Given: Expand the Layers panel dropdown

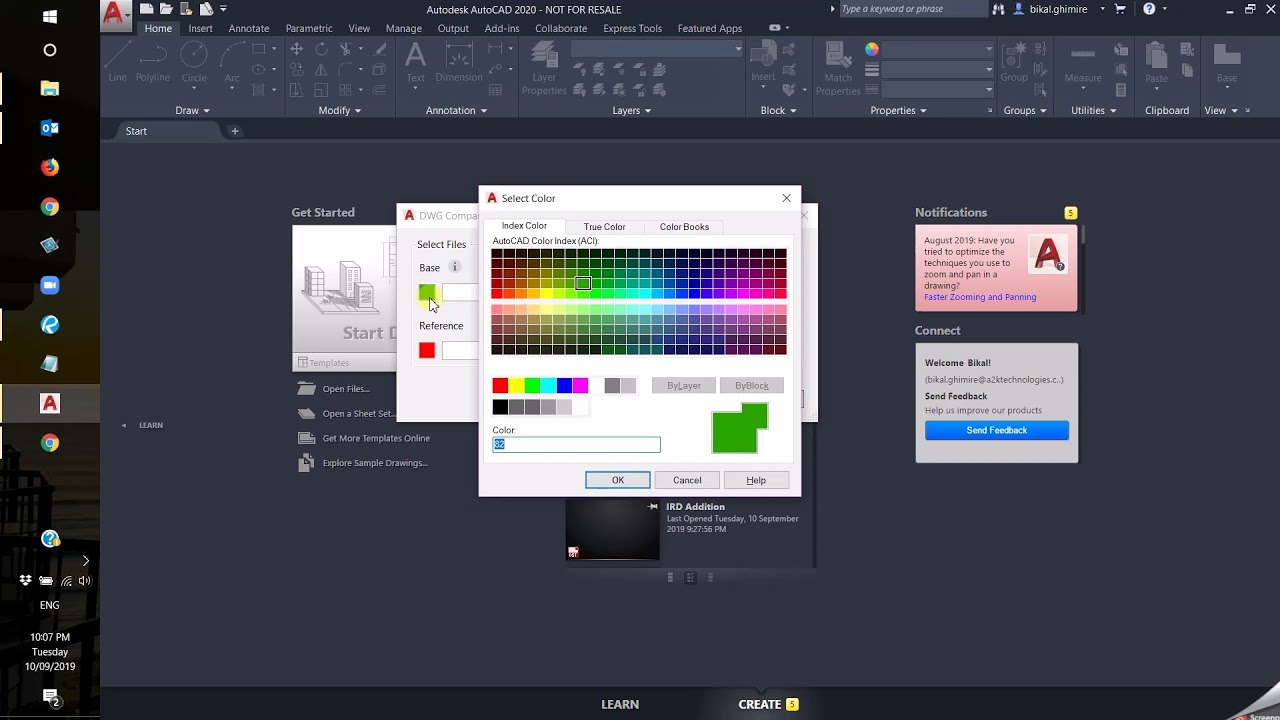Looking at the screenshot, I should coord(632,111).
